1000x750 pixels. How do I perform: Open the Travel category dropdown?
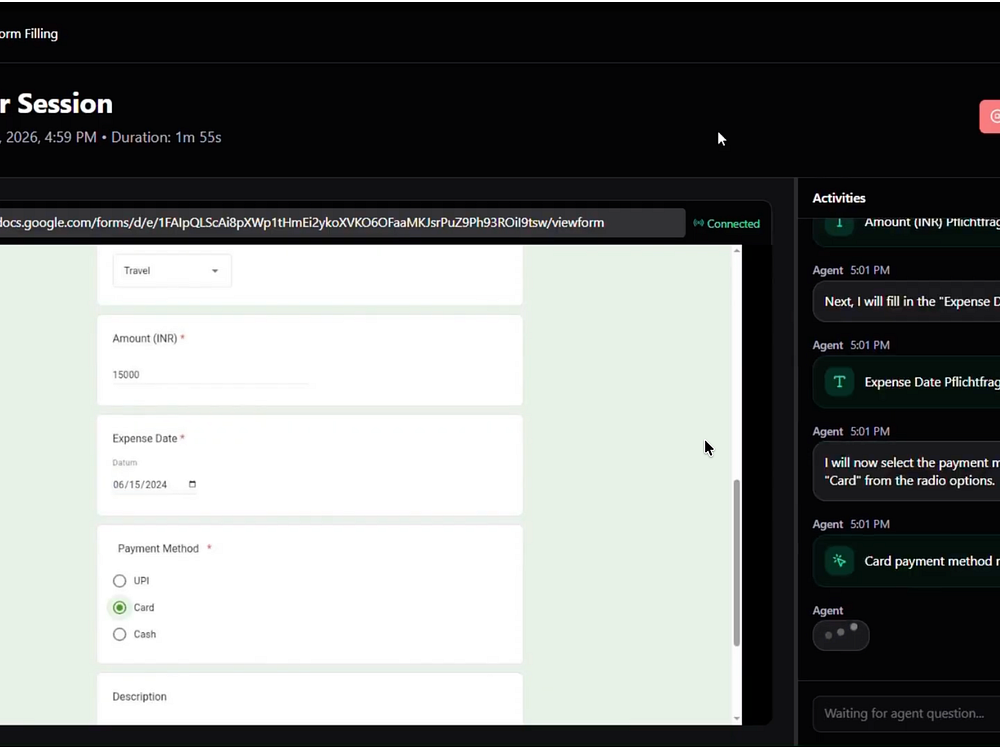click(x=172, y=271)
